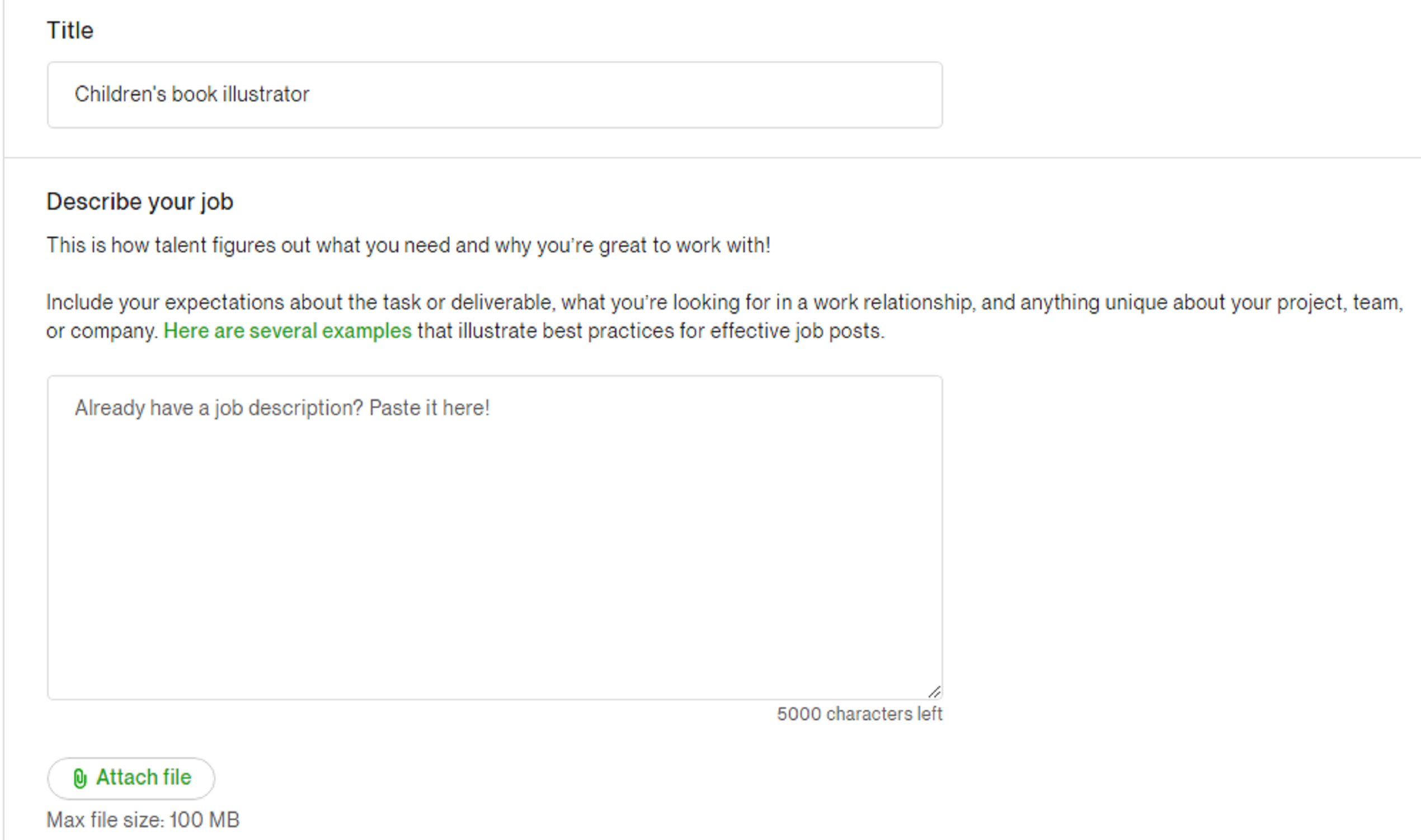Click the "Describe your job" heading
This screenshot has height=840, width=1421.
point(140,202)
